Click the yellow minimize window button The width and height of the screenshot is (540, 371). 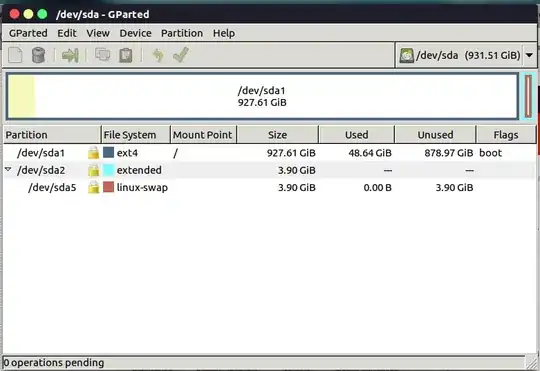tap(28, 14)
